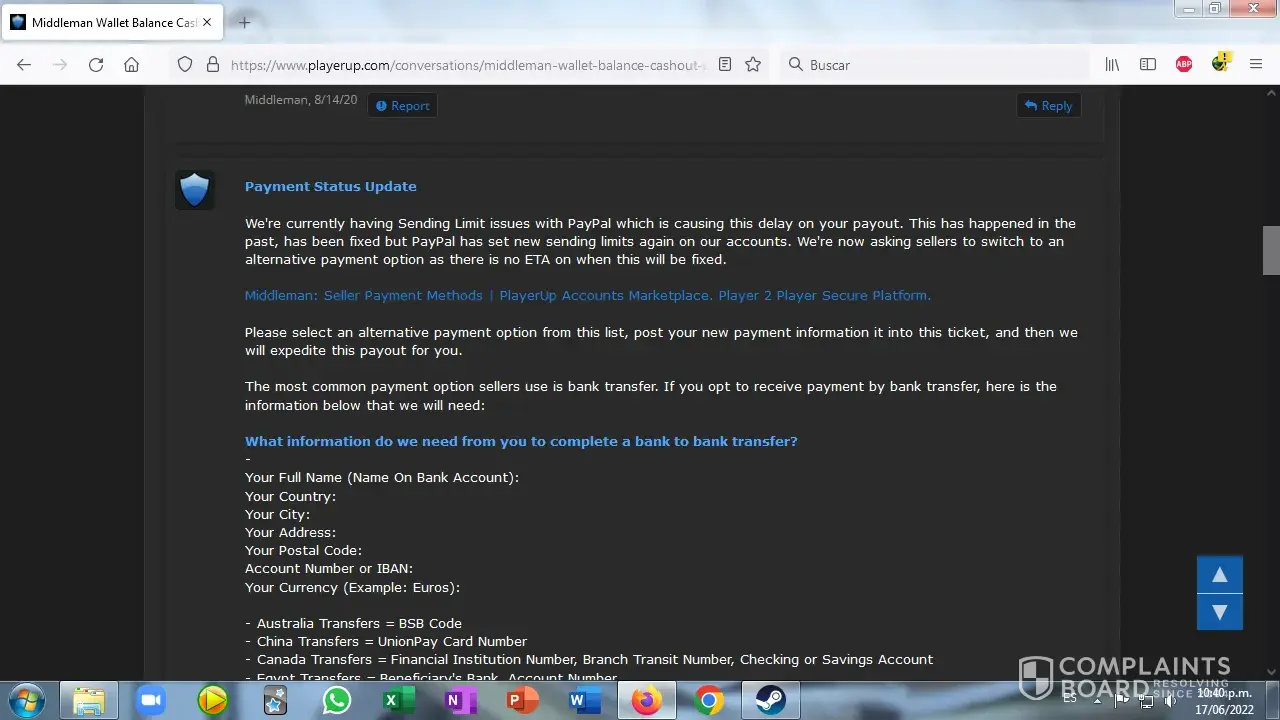Open the Adblock Plus extension
The width and height of the screenshot is (1280, 720).
1184,65
